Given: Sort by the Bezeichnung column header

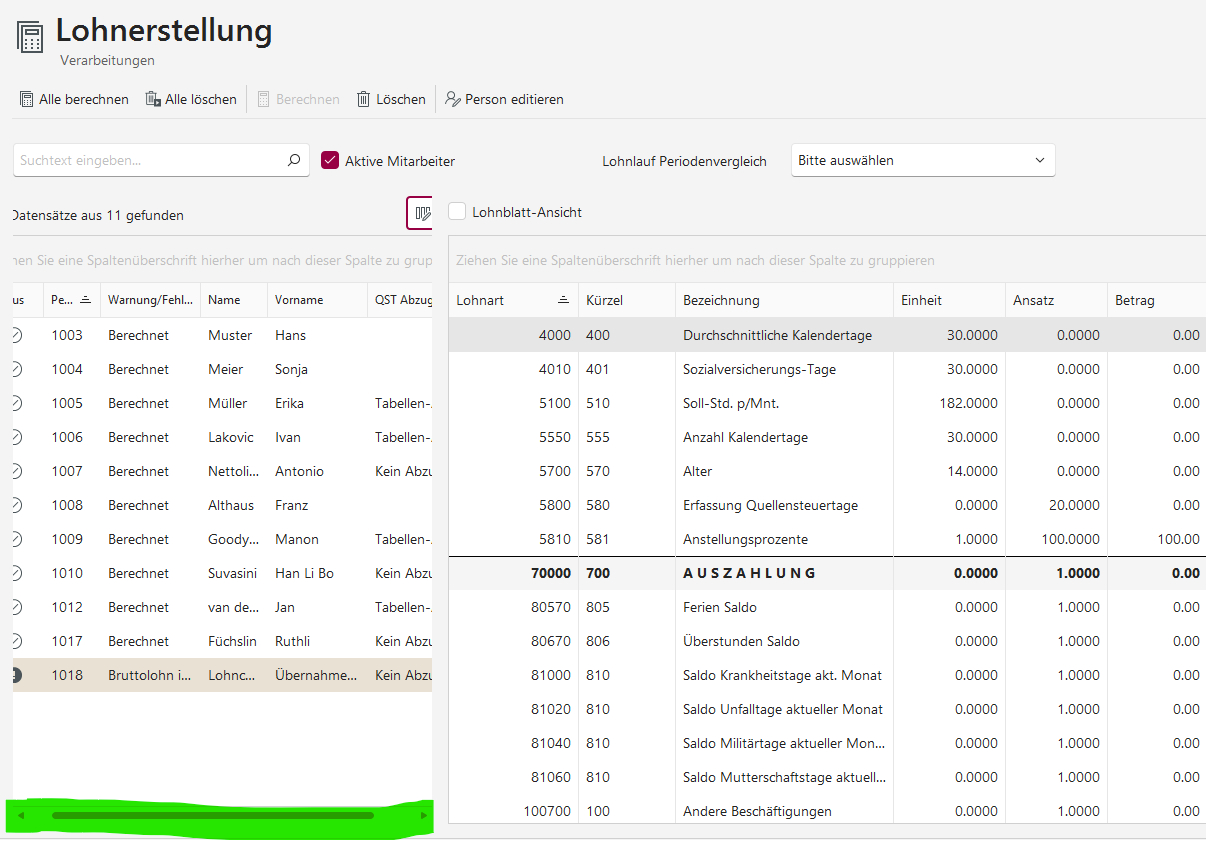Looking at the screenshot, I should click(720, 300).
